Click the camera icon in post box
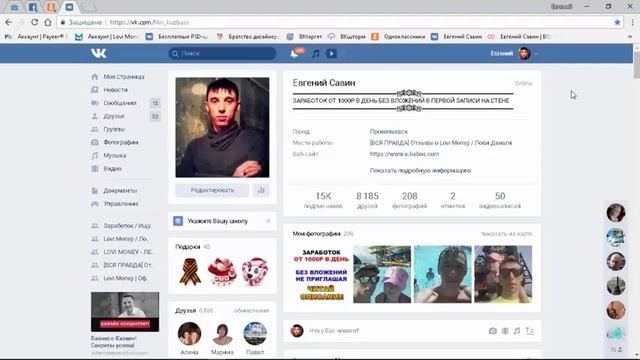Image resolution: width=640 pixels, height=360 pixels. point(493,331)
